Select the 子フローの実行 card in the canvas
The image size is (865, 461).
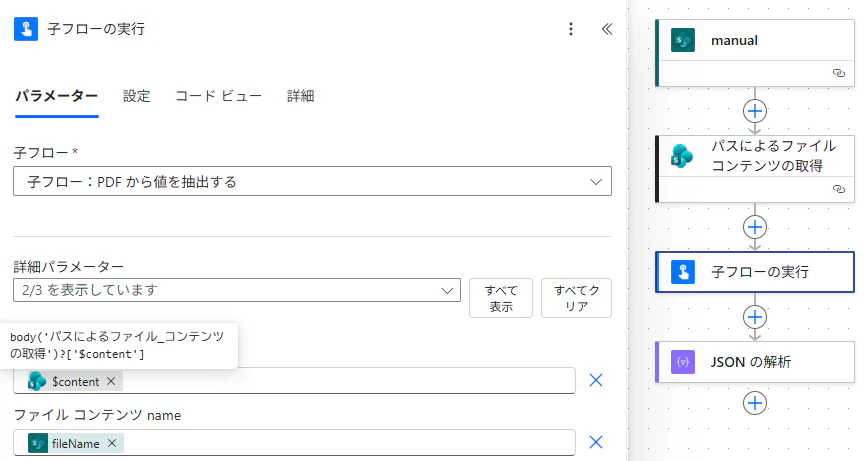[x=755, y=272]
